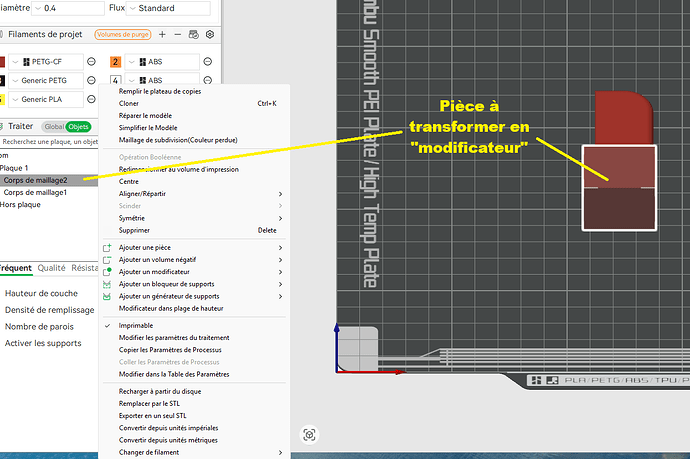Expand the 'Aligner/Répartir' submenu arrow
The width and height of the screenshot is (690, 459).
[280, 194]
